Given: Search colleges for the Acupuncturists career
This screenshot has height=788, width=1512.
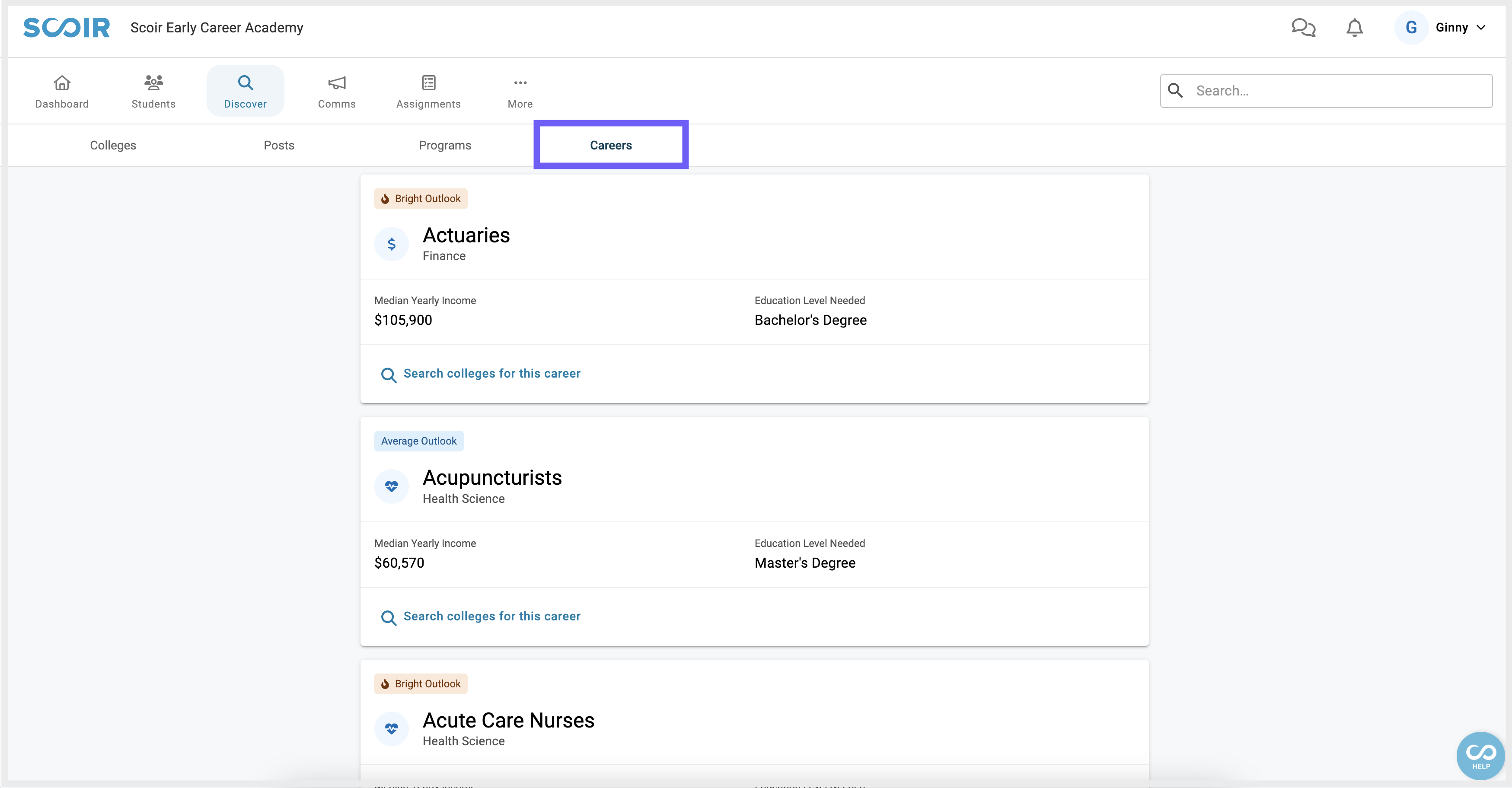Looking at the screenshot, I should pos(491,616).
